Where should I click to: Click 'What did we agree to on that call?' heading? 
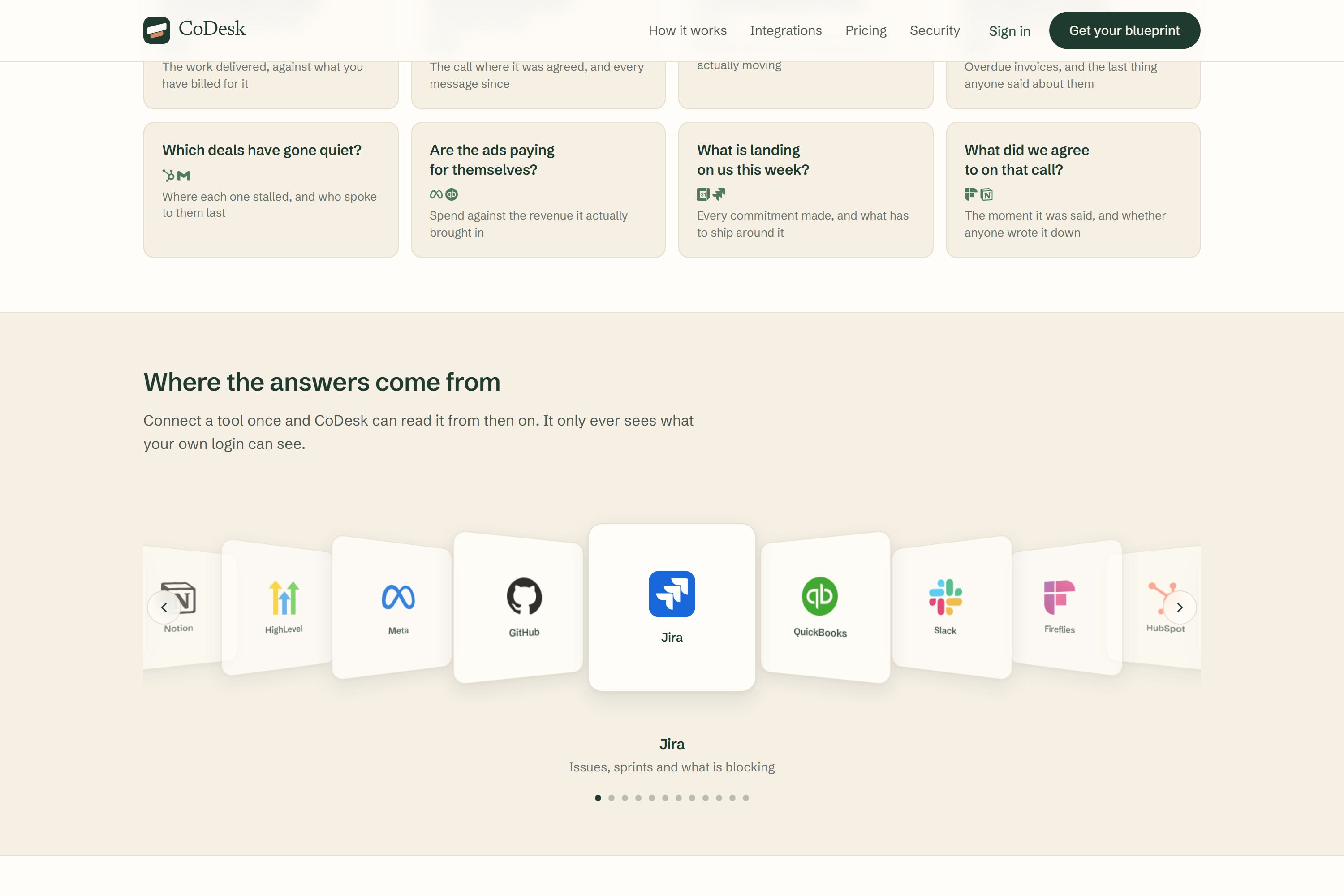[1027, 160]
